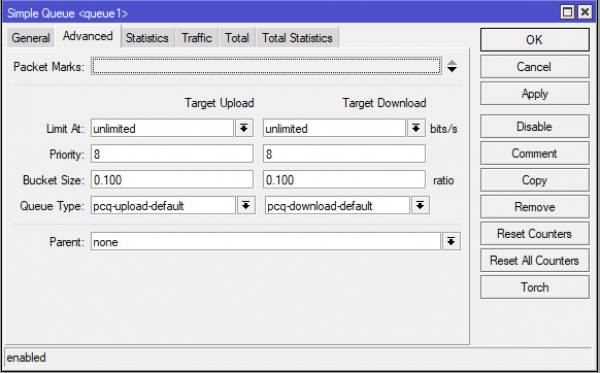Apply the queue settings

tap(535, 94)
